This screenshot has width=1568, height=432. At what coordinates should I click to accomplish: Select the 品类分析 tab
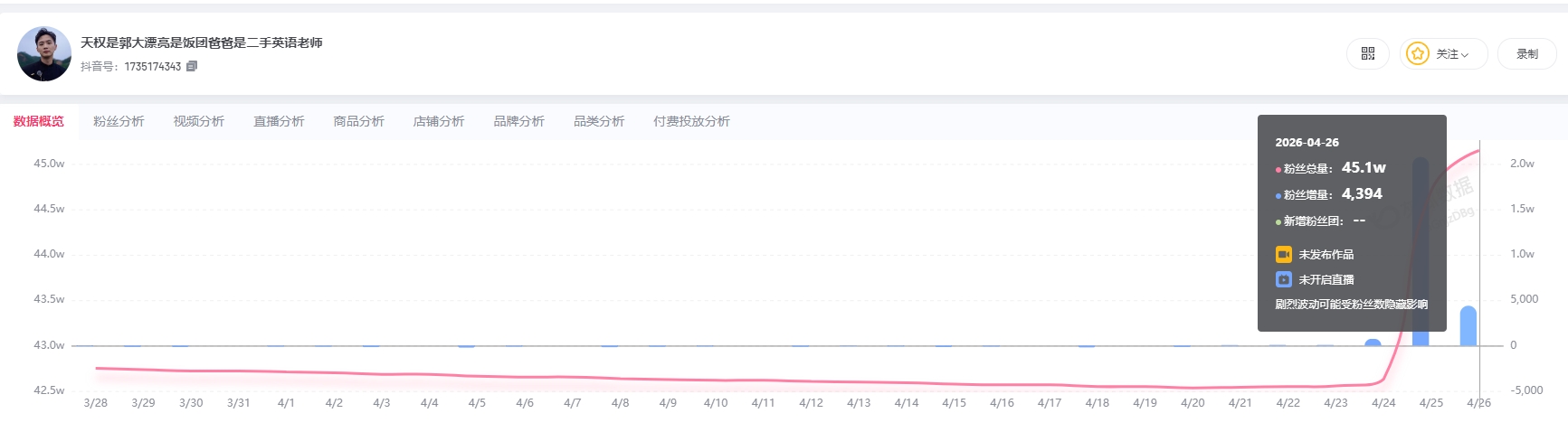599,121
